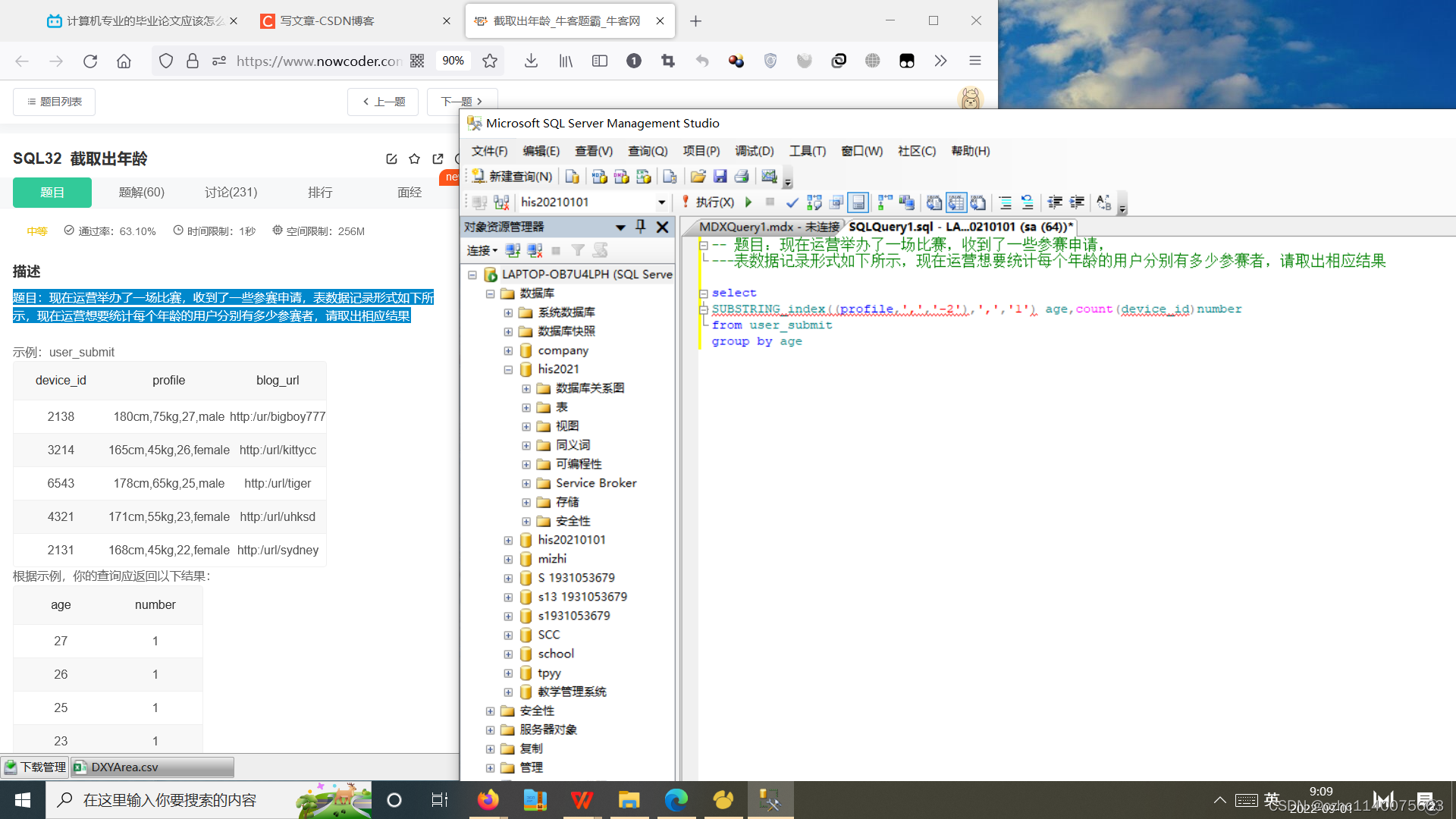Select the mizhi database
Screen dimensions: 1456x819
552,559
